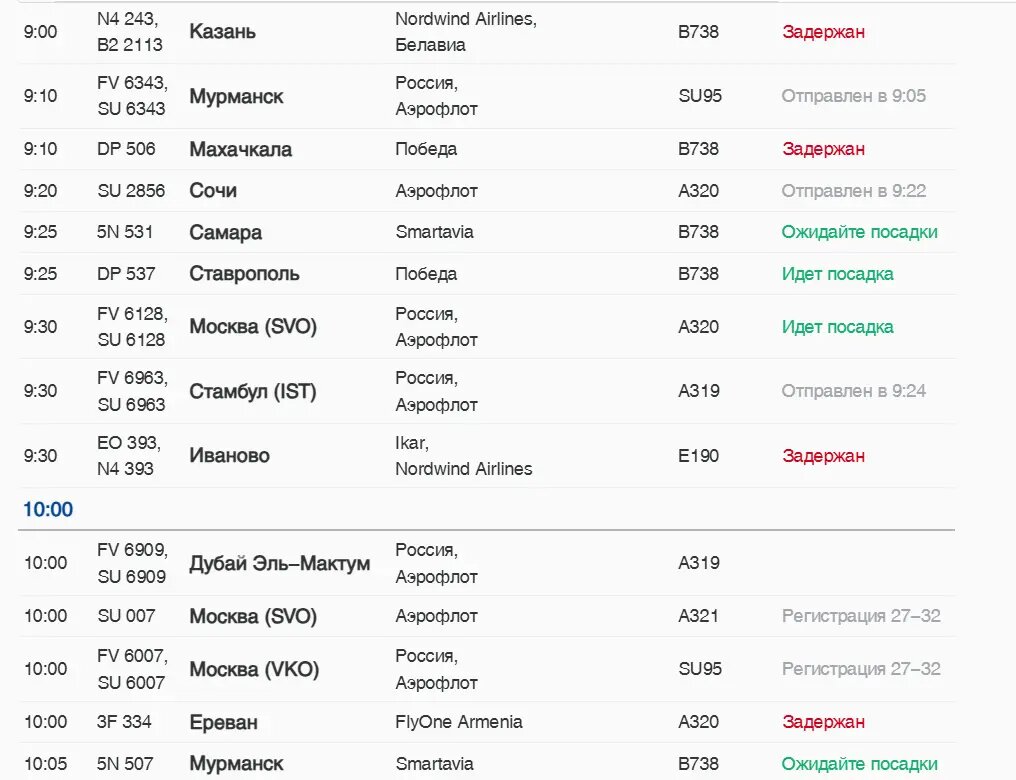Select the 9:30 Москва (SVO) flight
The width and height of the screenshot is (1016, 780).
253,327
